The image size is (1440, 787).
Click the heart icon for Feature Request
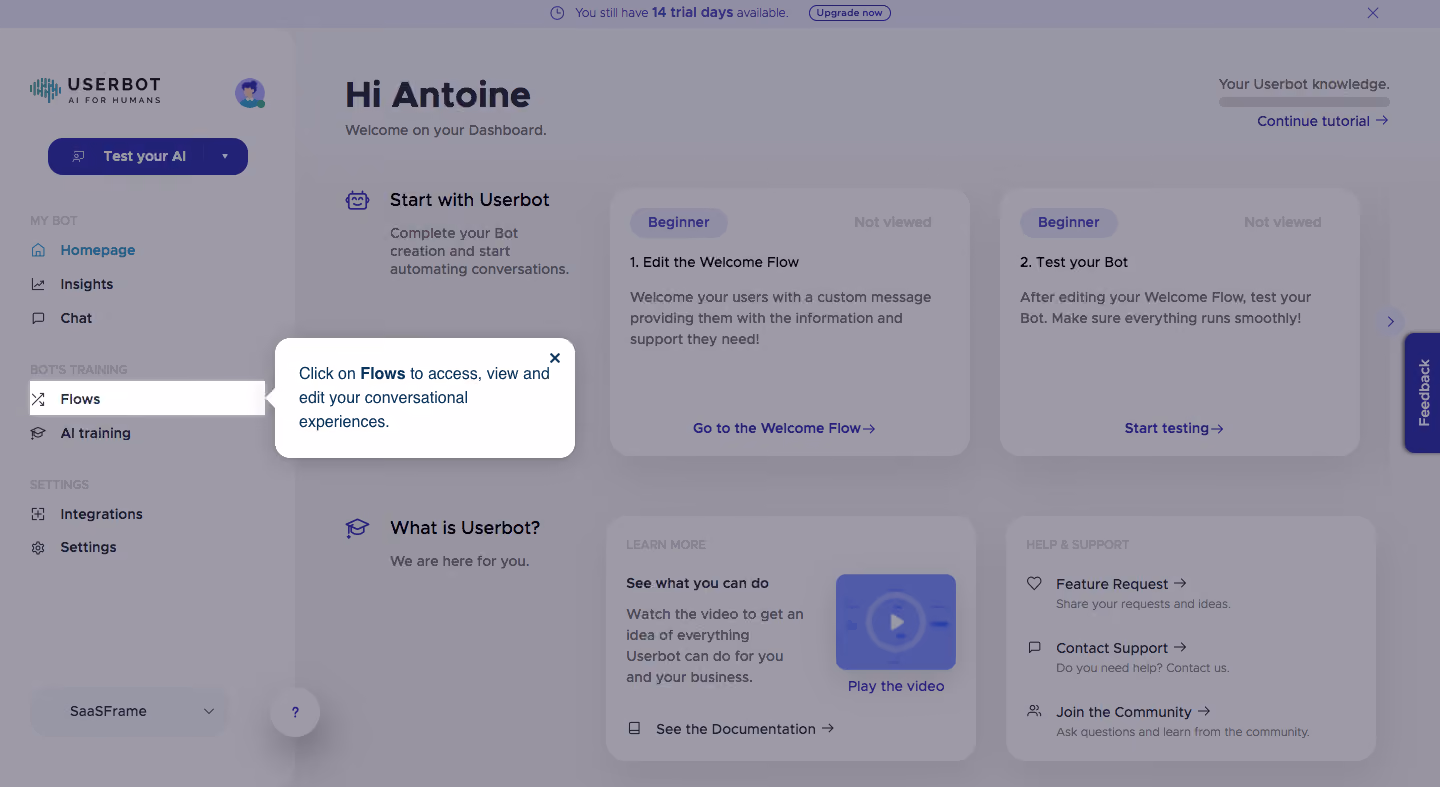pyautogui.click(x=1034, y=583)
